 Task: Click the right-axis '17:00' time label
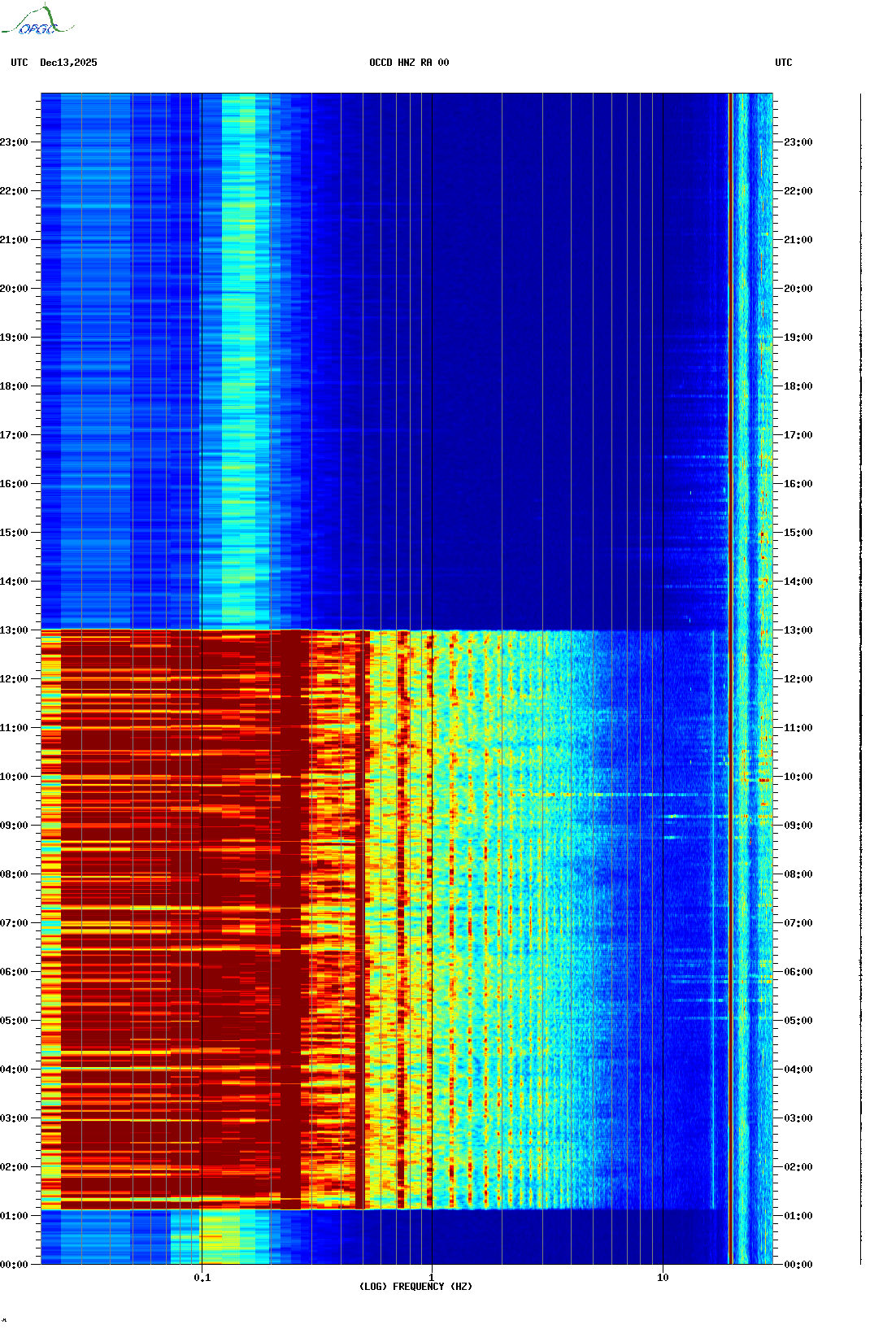coord(798,435)
